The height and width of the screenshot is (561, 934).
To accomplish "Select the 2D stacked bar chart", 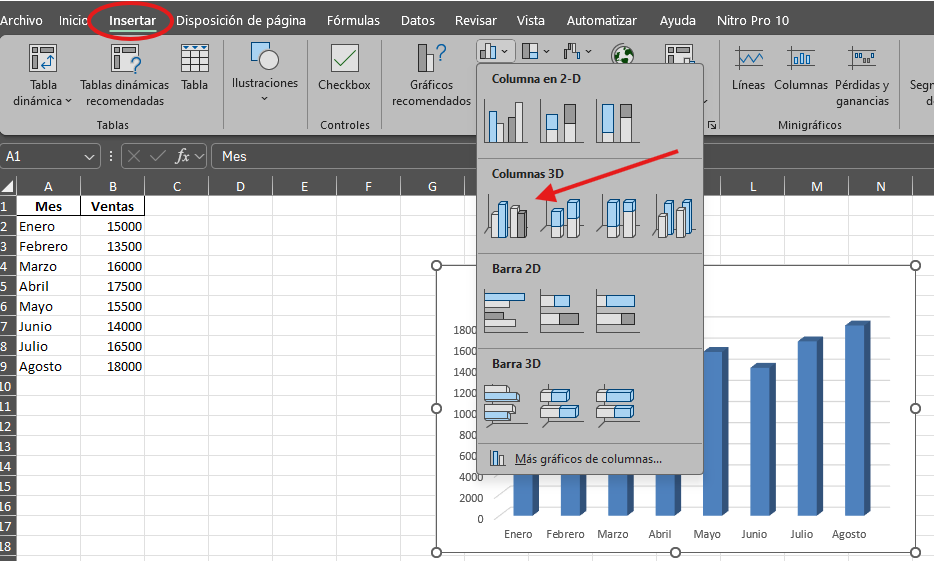I will click(562, 311).
